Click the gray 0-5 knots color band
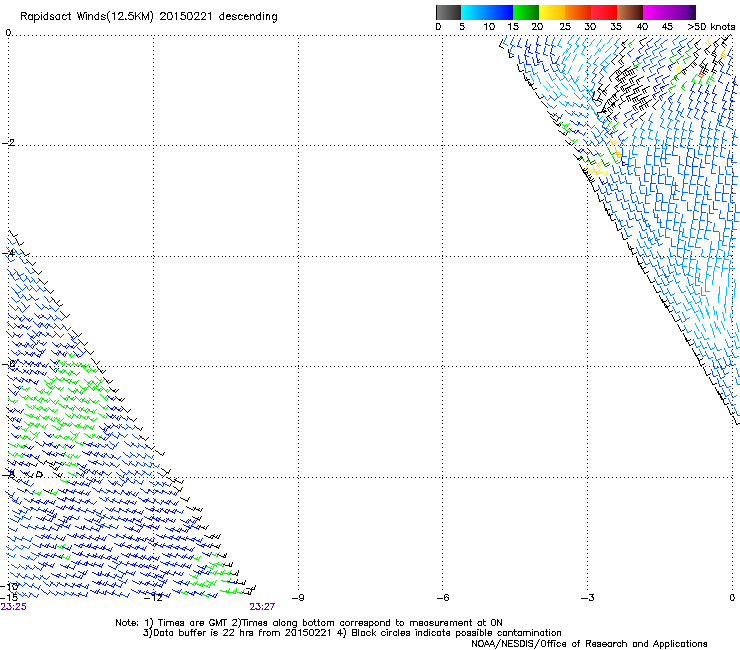This screenshot has width=740, height=650. click(448, 12)
